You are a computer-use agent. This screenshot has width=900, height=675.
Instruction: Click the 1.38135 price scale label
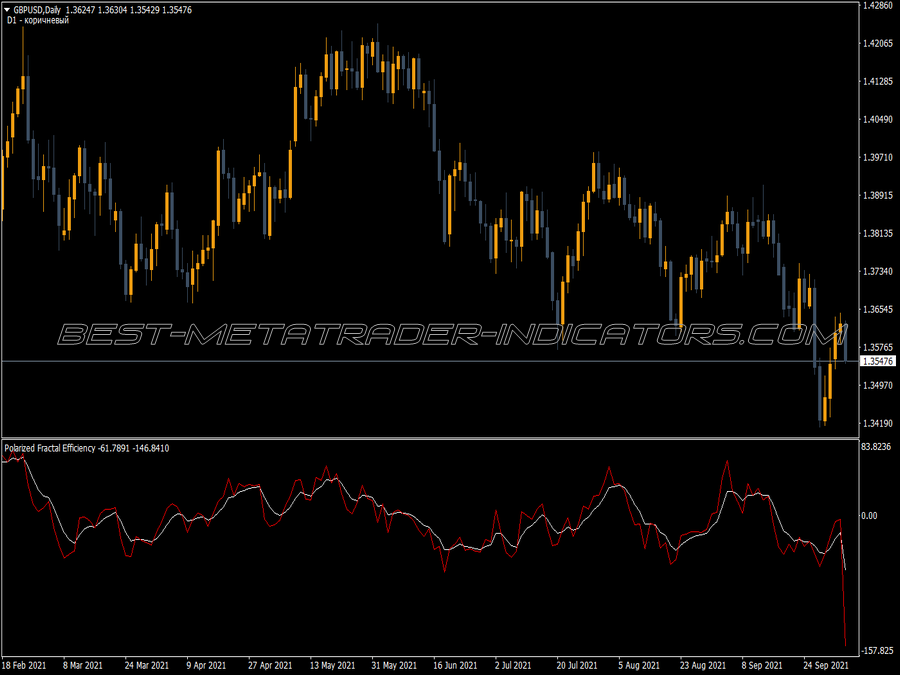(x=878, y=234)
